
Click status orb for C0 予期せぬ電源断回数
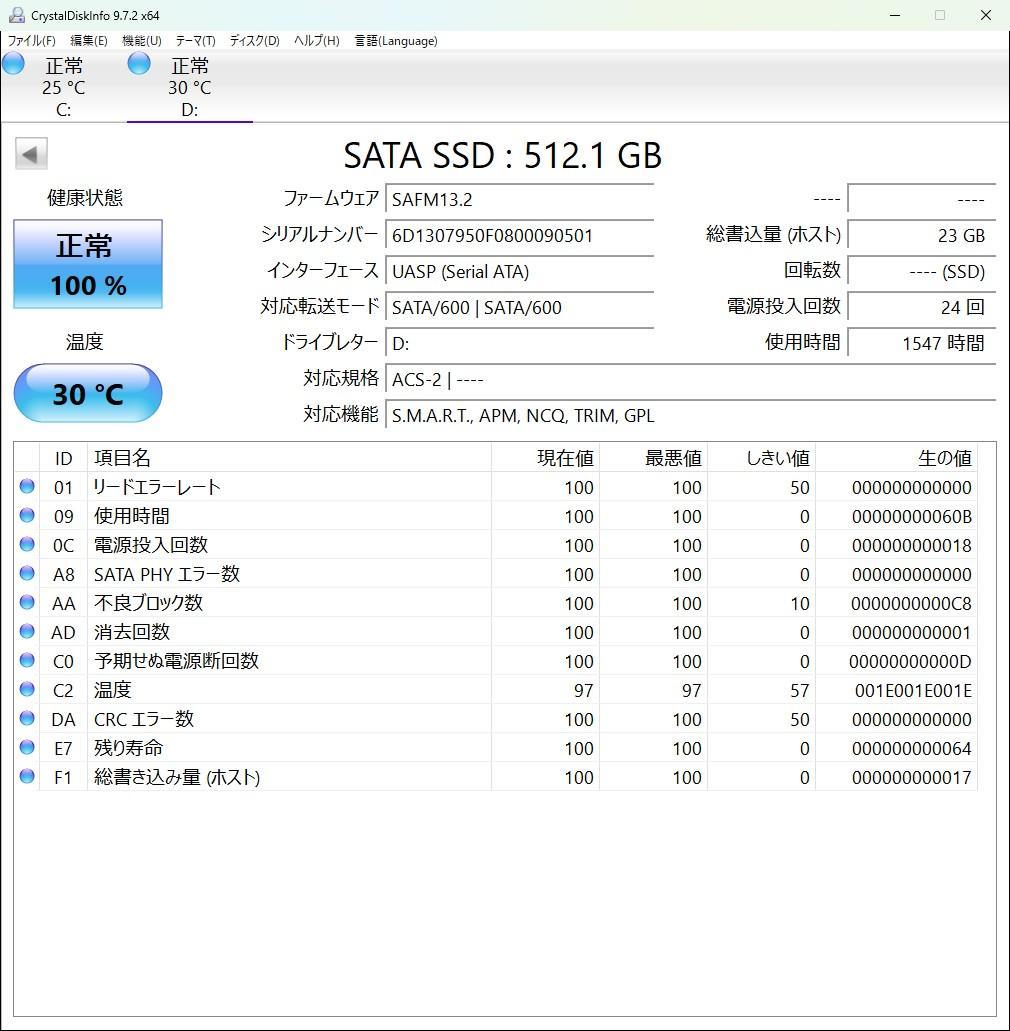coord(27,660)
